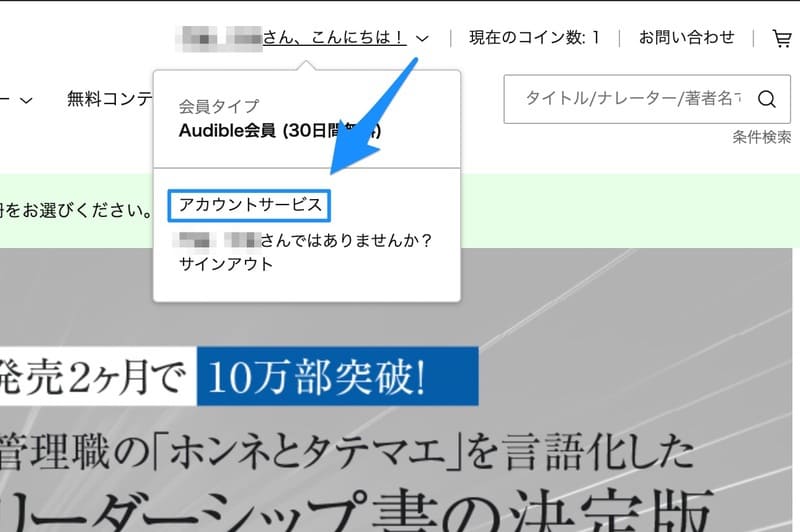The height and width of the screenshot is (532, 800).
Task: Choose サインアウト to sign out
Action: pyautogui.click(x=225, y=264)
